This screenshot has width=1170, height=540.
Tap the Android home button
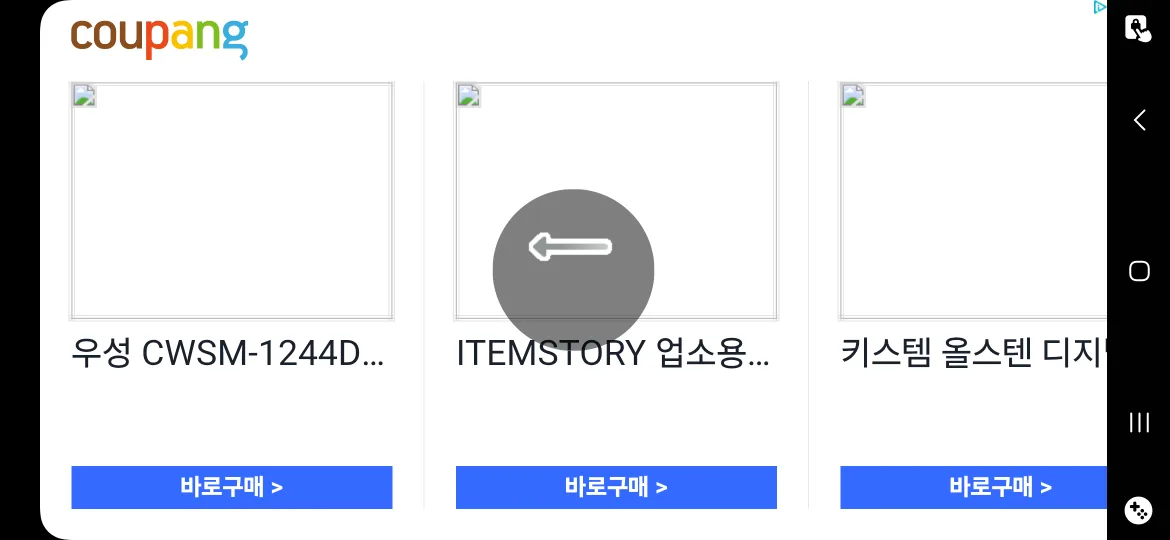1139,271
